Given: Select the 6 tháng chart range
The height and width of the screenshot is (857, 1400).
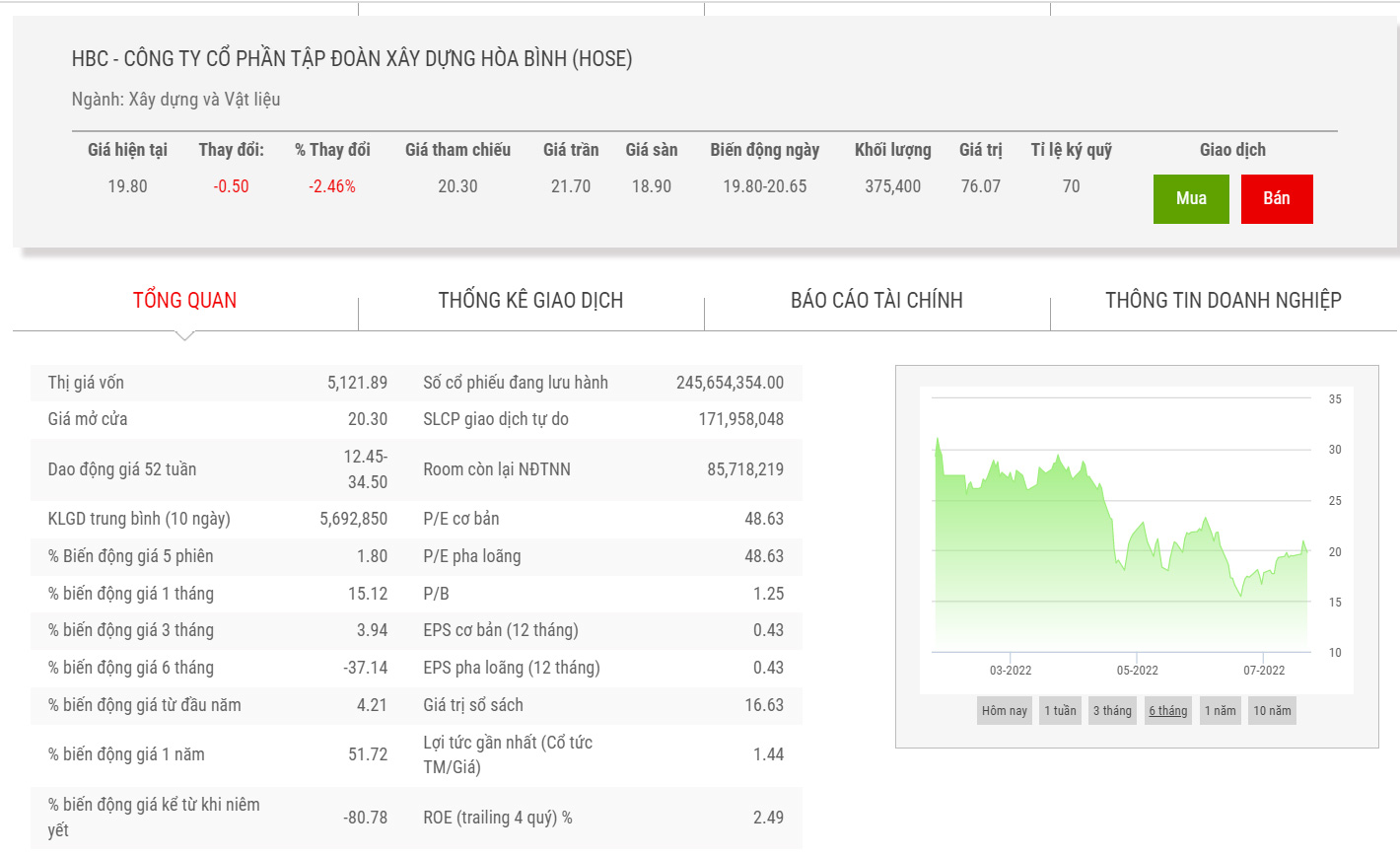Looking at the screenshot, I should pos(1167,711).
